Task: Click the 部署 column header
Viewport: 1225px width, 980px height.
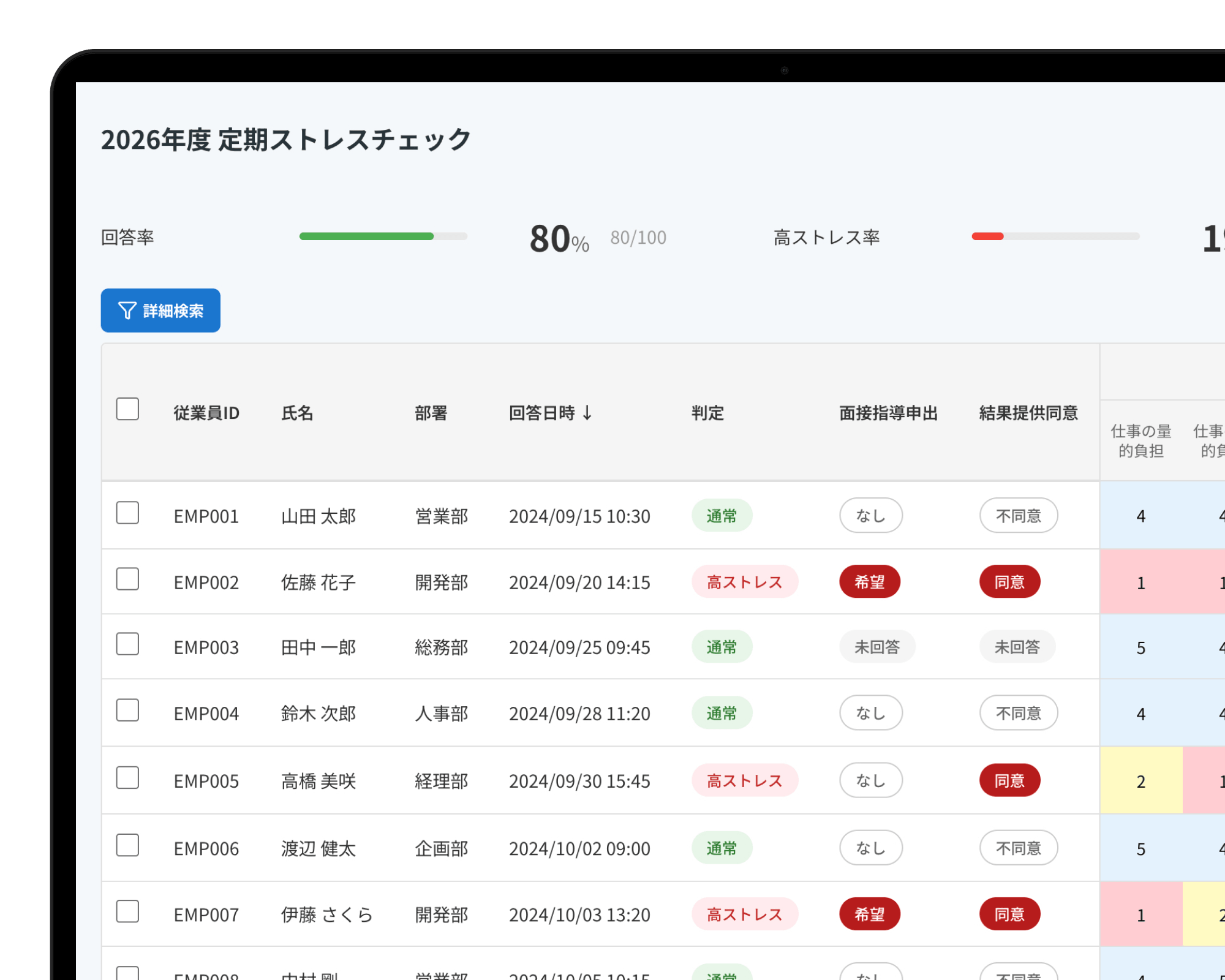Action: (x=431, y=413)
